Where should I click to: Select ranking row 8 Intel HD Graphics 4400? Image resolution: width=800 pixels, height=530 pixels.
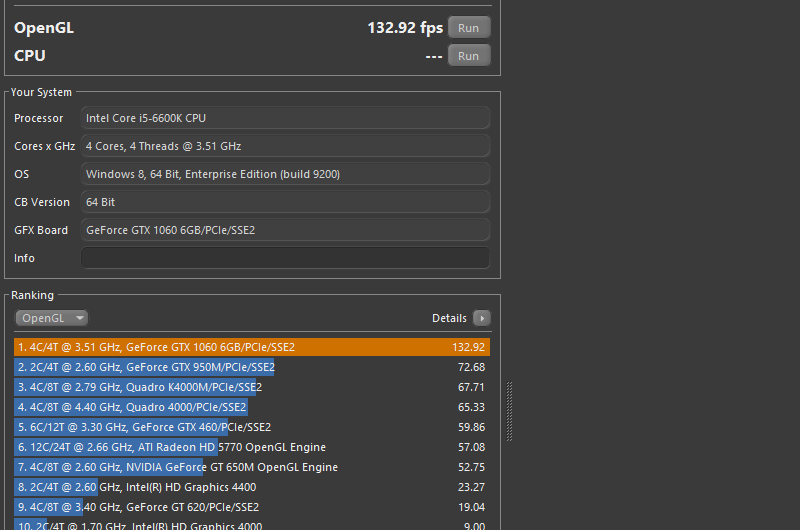pyautogui.click(x=252, y=487)
